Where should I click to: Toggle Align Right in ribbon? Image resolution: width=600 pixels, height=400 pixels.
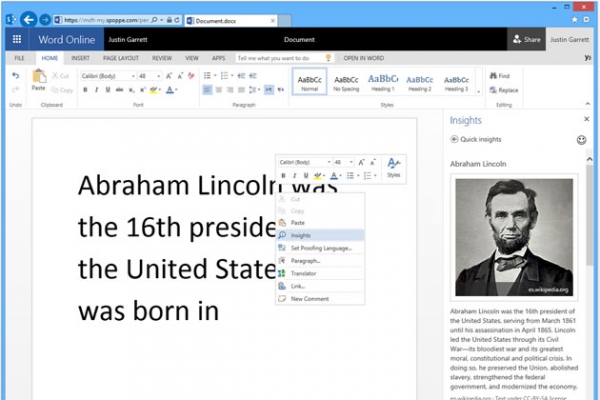click(230, 90)
